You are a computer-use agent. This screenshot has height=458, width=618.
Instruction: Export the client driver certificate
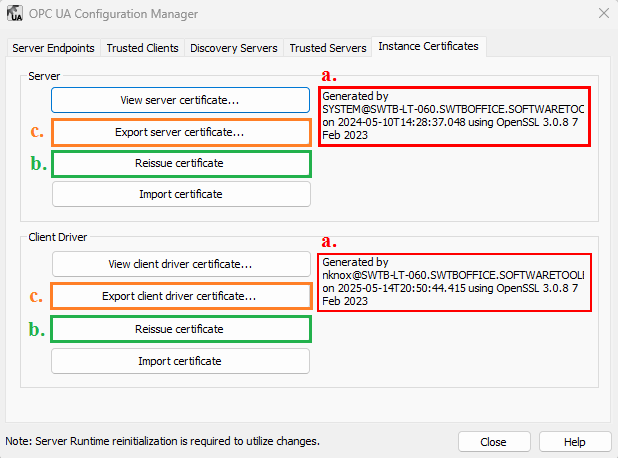point(180,296)
